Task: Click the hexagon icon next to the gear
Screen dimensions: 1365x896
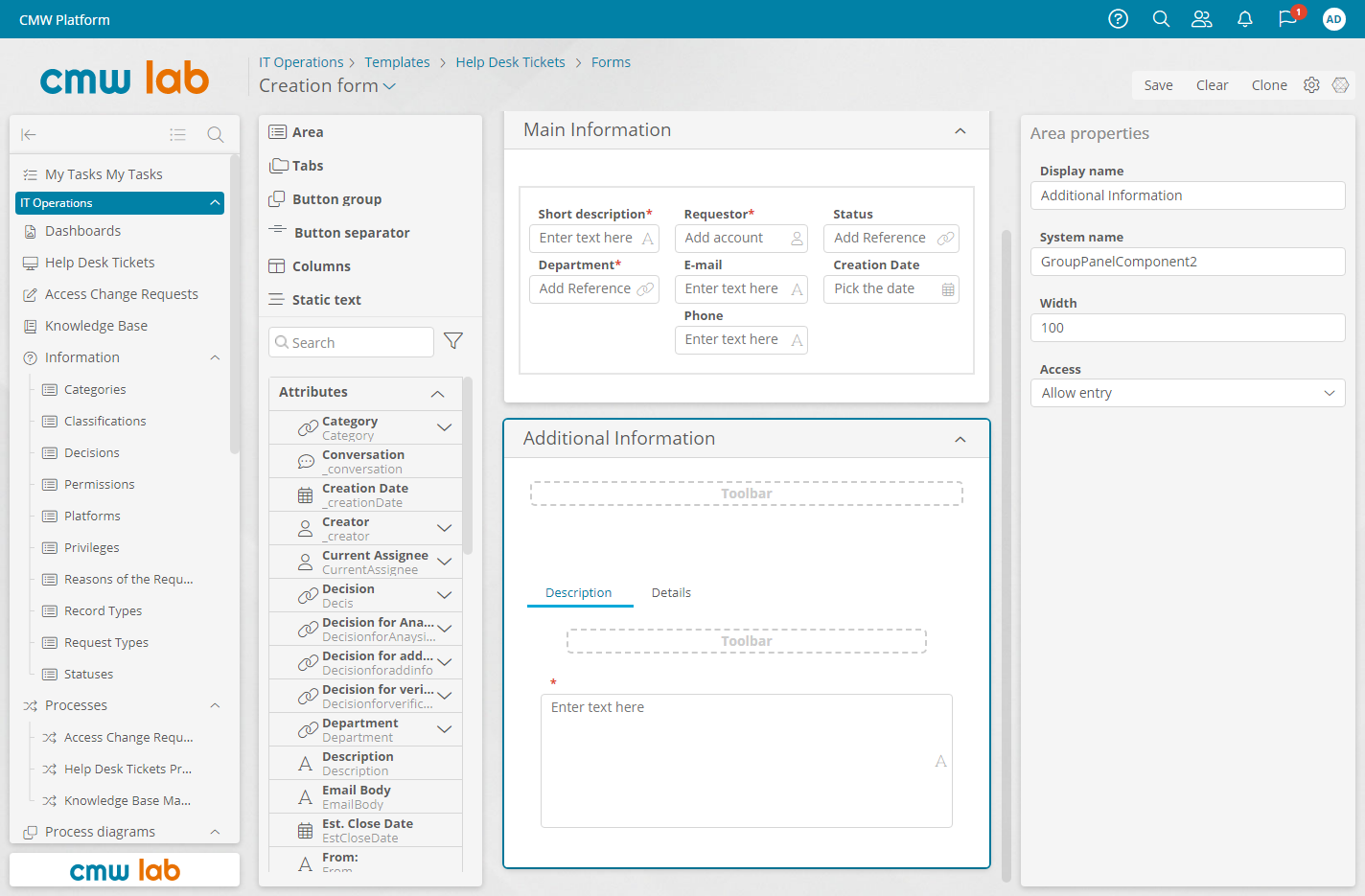Action: (1341, 85)
